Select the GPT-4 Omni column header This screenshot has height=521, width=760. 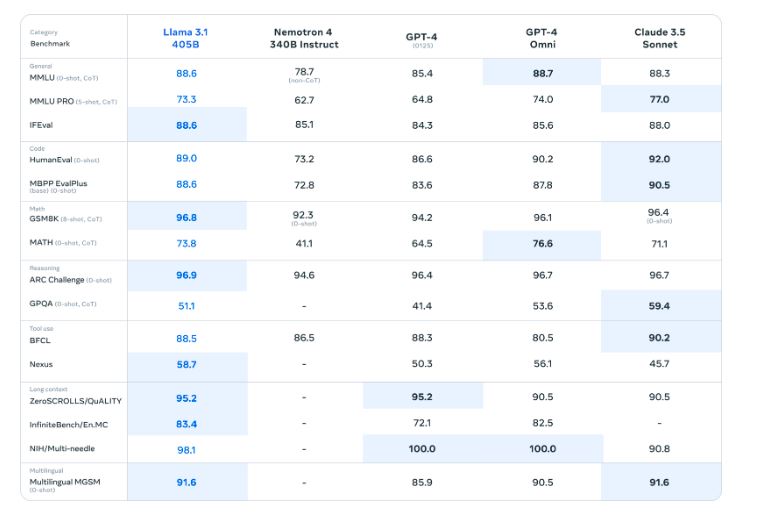tap(541, 38)
